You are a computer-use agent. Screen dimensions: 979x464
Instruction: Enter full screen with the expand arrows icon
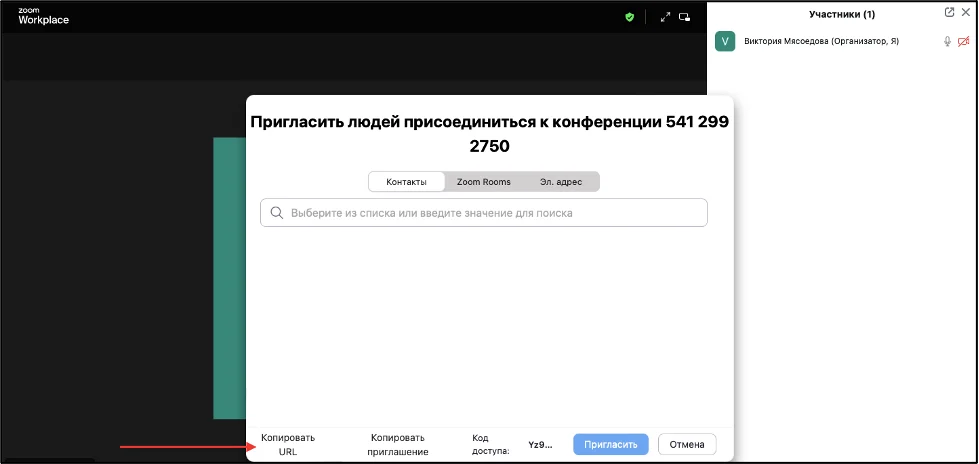tap(666, 17)
